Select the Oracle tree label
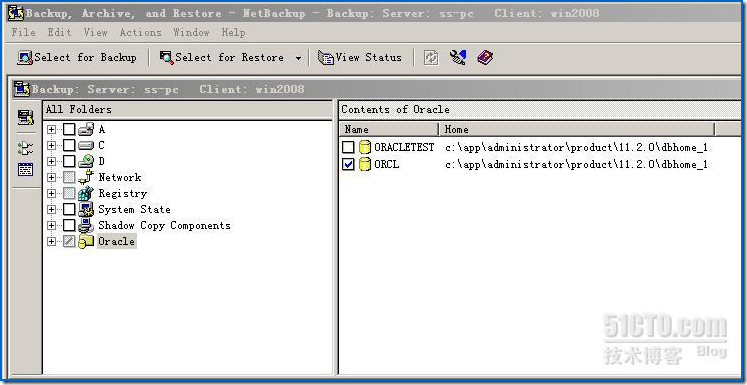747x385 pixels. [x=117, y=242]
